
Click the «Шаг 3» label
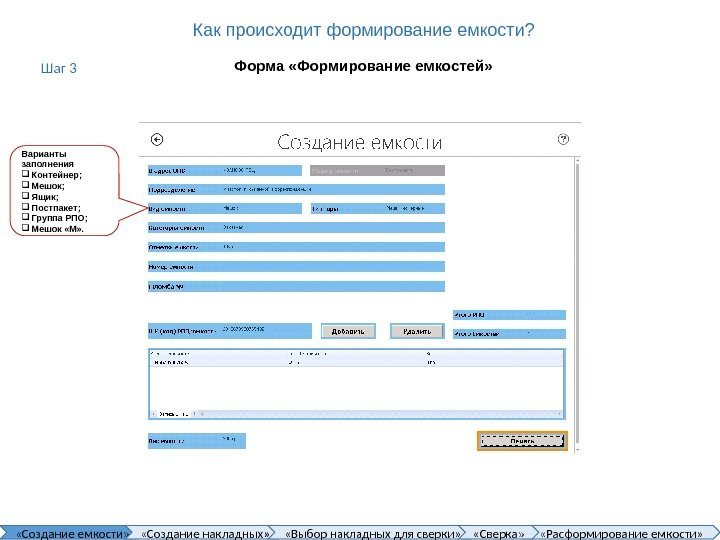coord(59,68)
